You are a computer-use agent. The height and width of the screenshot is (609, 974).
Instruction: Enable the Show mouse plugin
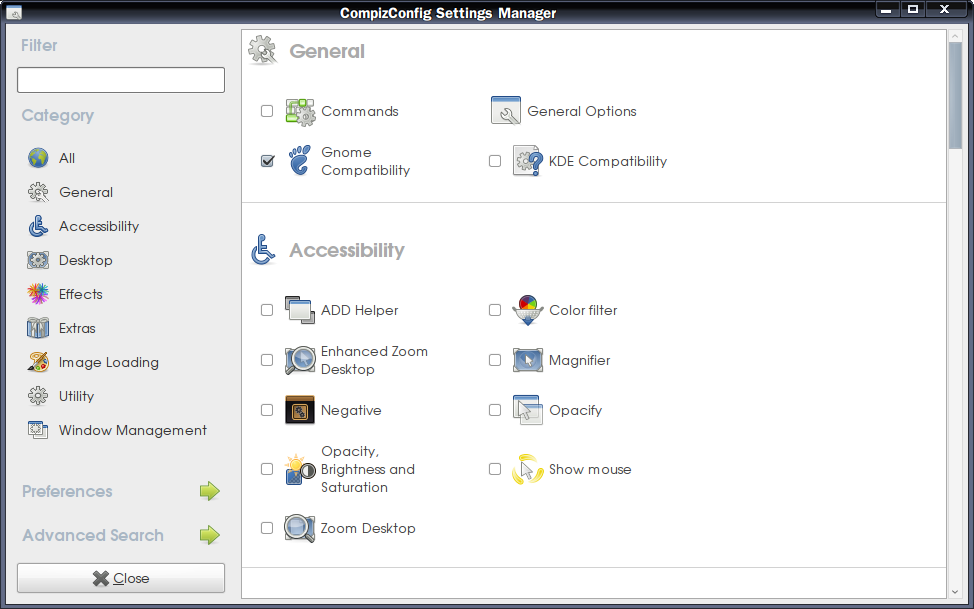[494, 468]
